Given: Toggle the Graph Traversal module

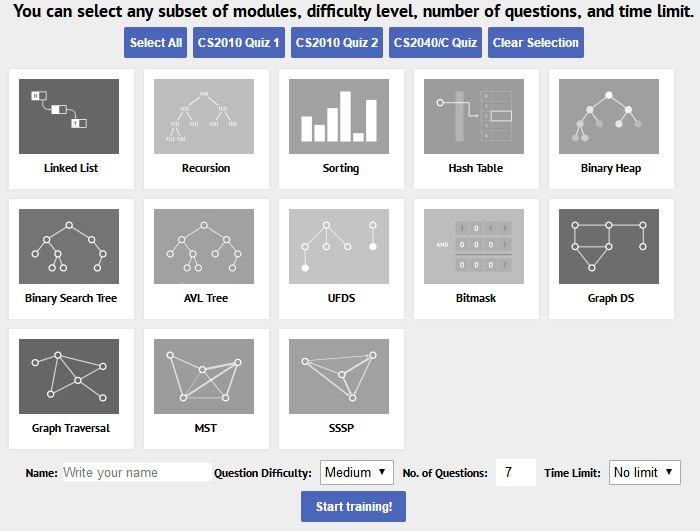Looking at the screenshot, I should click(x=69, y=377).
